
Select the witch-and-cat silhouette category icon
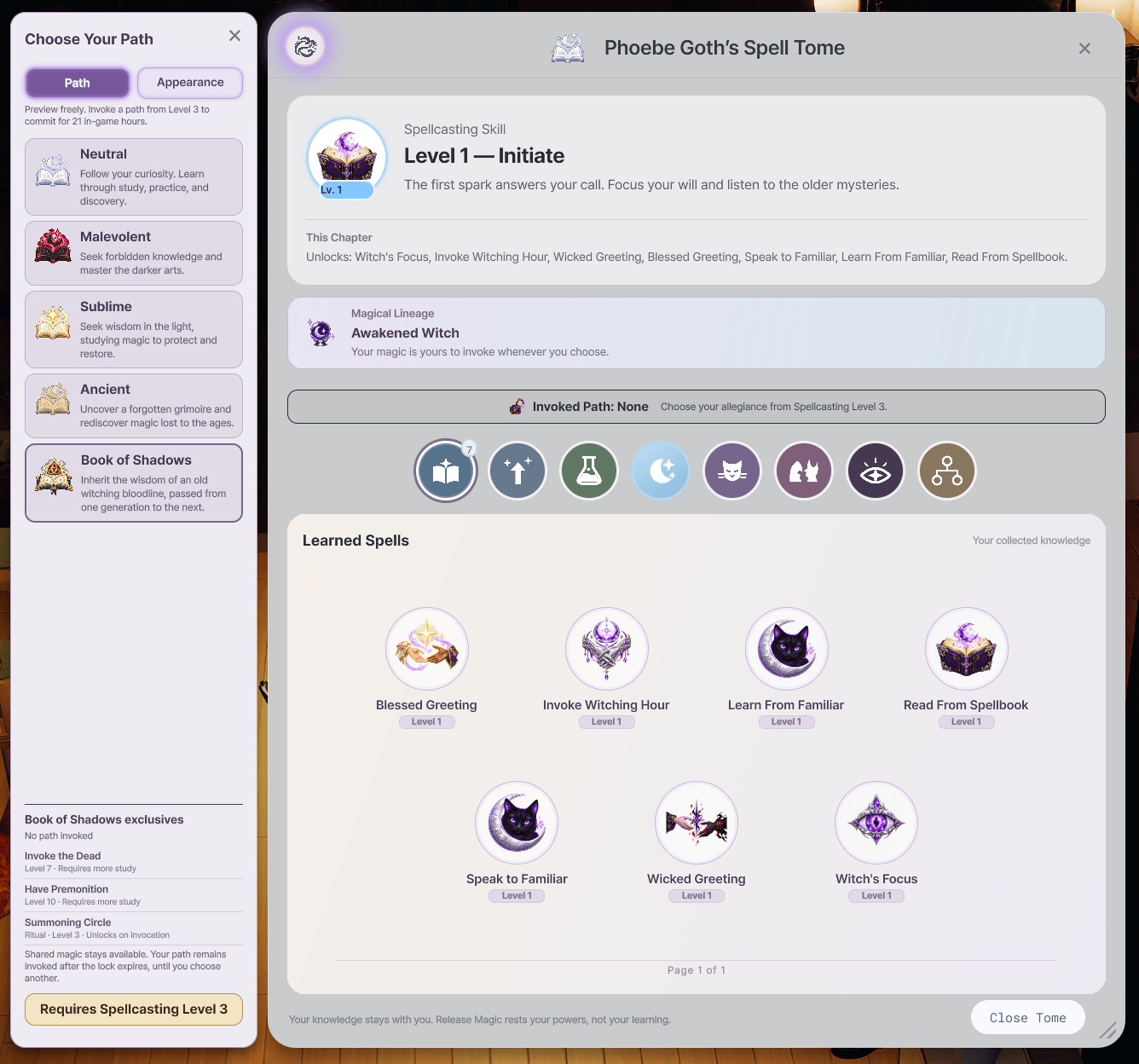click(804, 471)
